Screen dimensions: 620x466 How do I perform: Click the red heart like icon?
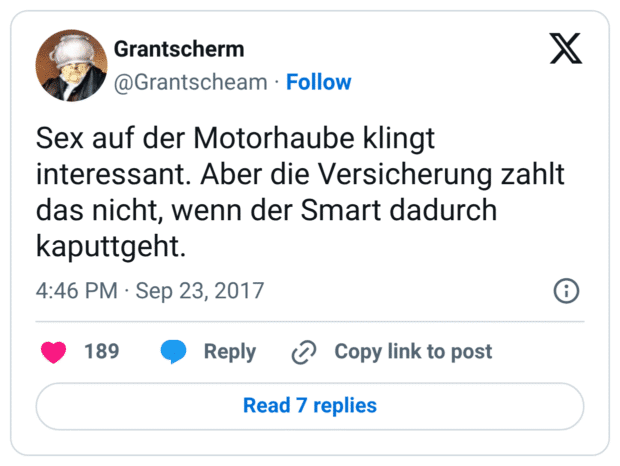point(53,351)
